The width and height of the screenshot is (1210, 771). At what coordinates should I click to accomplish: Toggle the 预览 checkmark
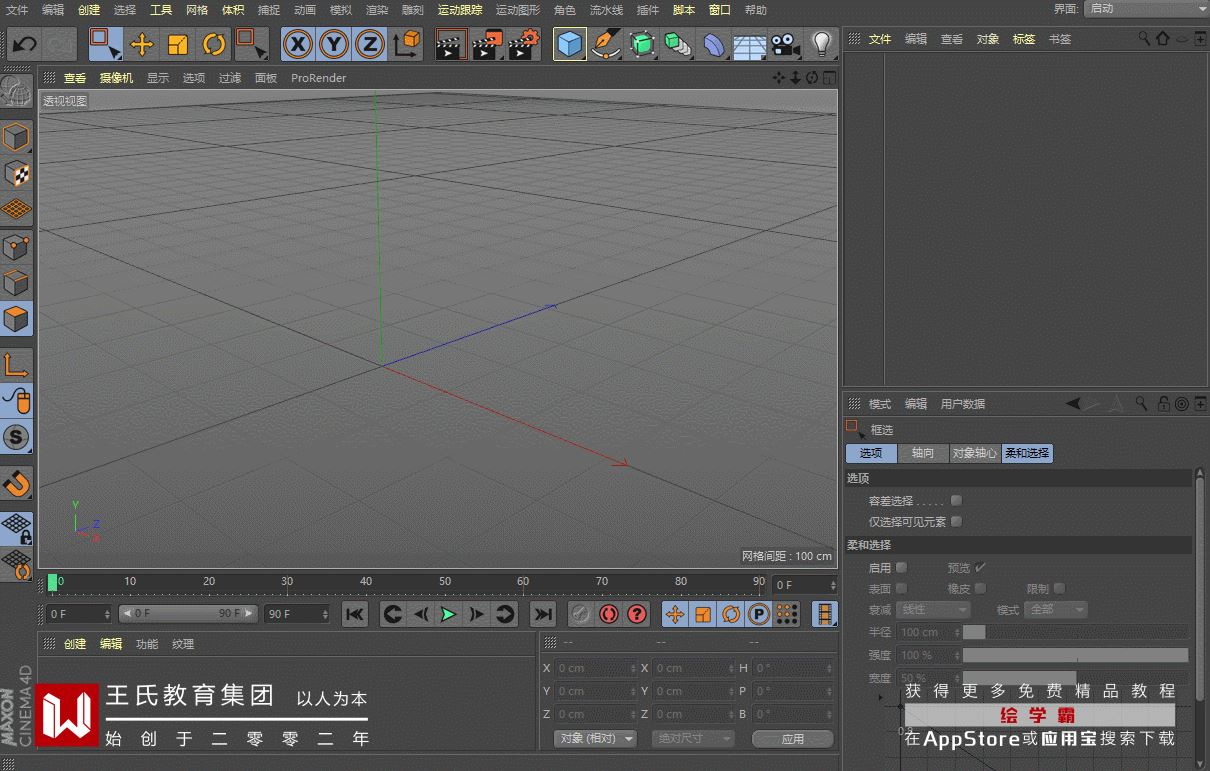click(981, 567)
